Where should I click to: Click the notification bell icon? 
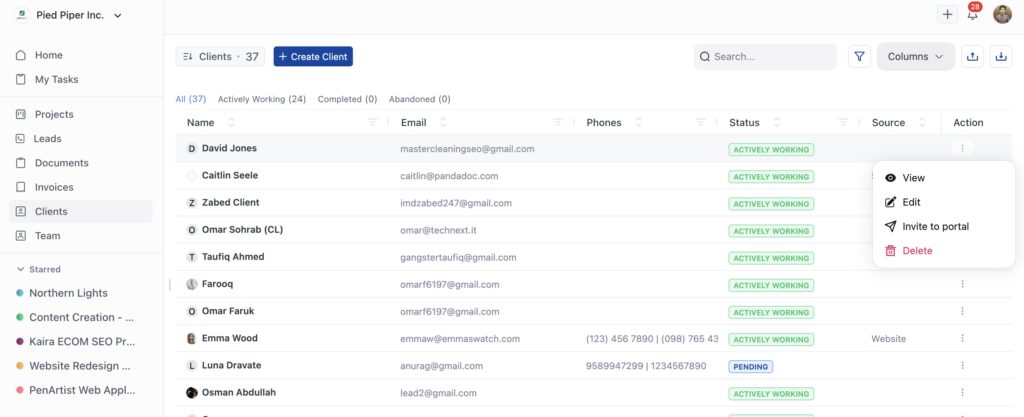[973, 15]
